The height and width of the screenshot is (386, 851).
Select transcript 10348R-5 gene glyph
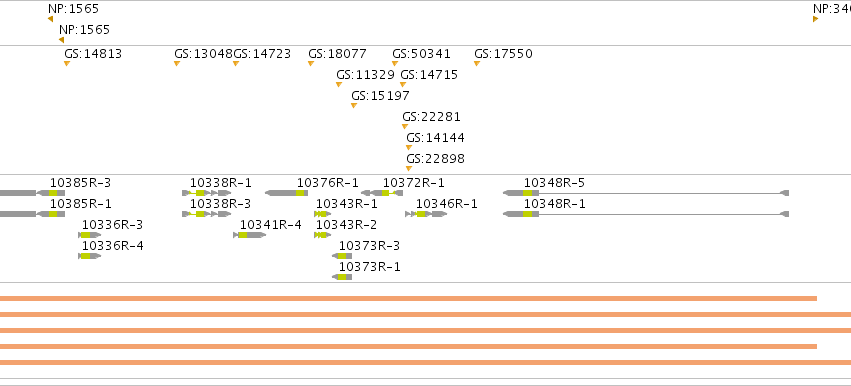[646, 193]
